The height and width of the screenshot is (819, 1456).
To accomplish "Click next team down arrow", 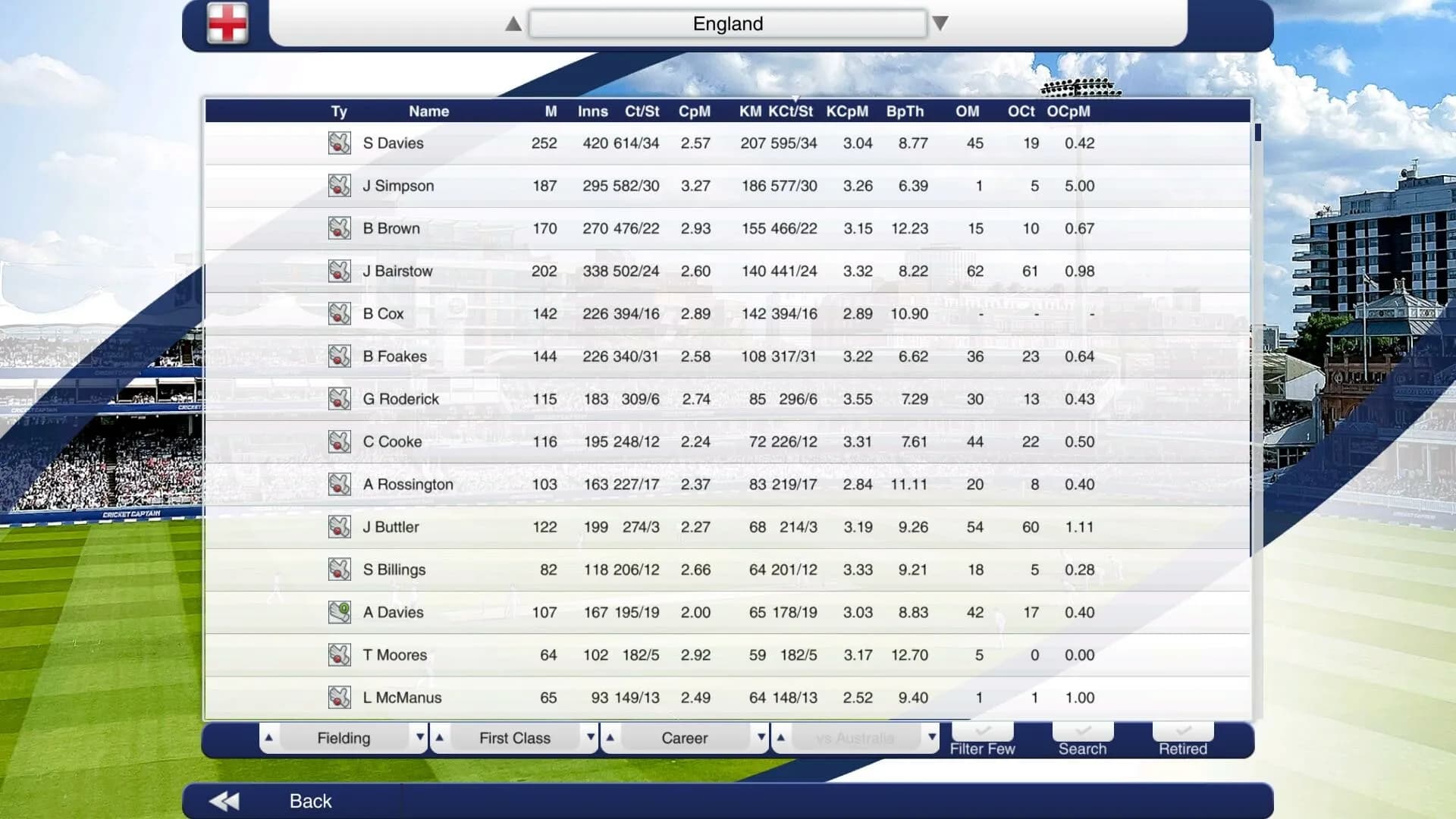I will (940, 24).
